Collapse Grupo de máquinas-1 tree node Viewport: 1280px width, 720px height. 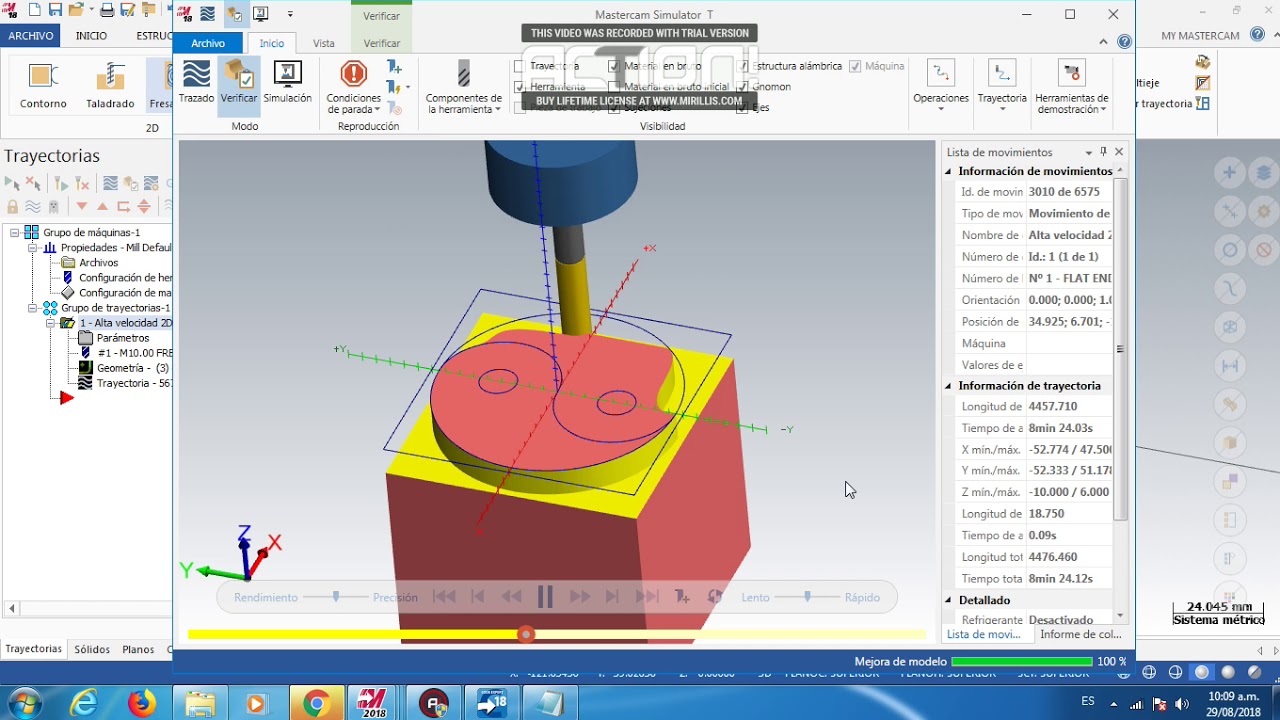(x=16, y=233)
